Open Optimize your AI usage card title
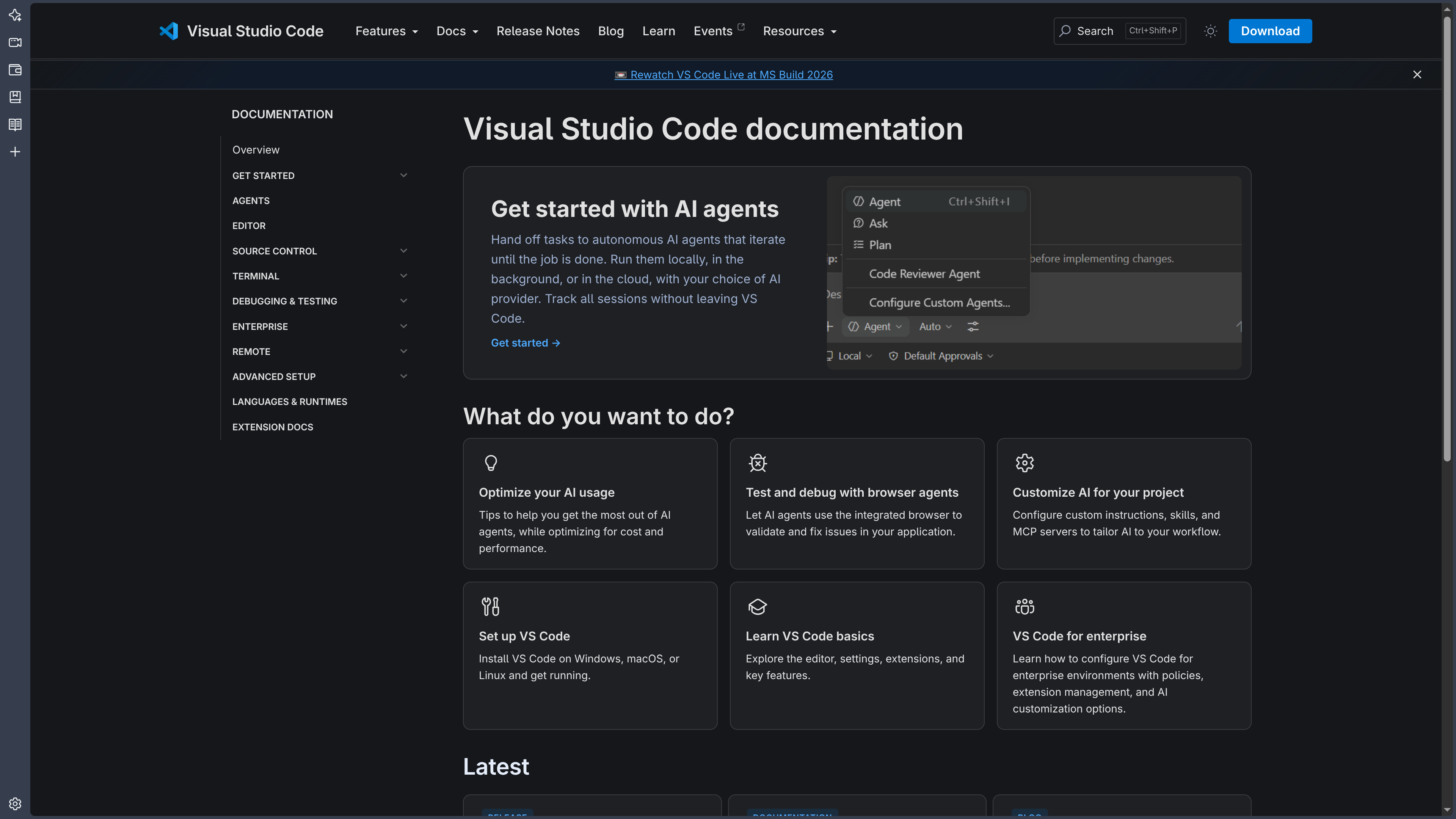This screenshot has height=819, width=1456. [546, 492]
